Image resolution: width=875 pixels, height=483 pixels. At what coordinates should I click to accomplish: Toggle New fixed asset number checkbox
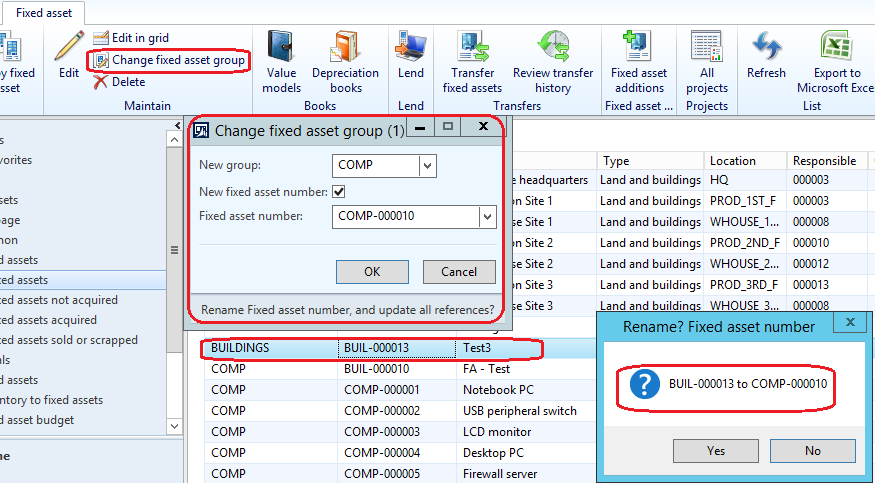(339, 191)
